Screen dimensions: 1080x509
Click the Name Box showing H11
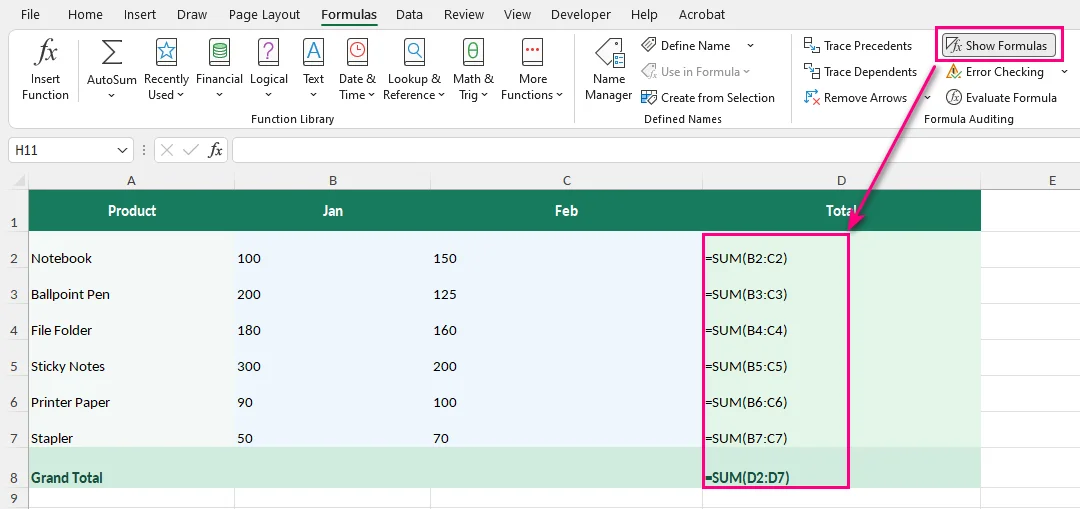tap(62, 149)
